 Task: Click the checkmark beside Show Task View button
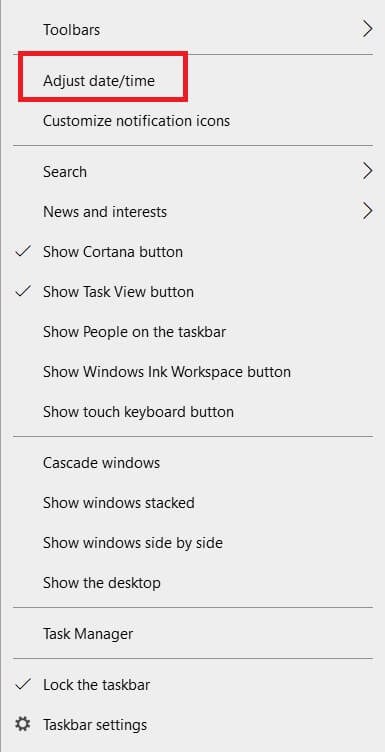(x=23, y=291)
